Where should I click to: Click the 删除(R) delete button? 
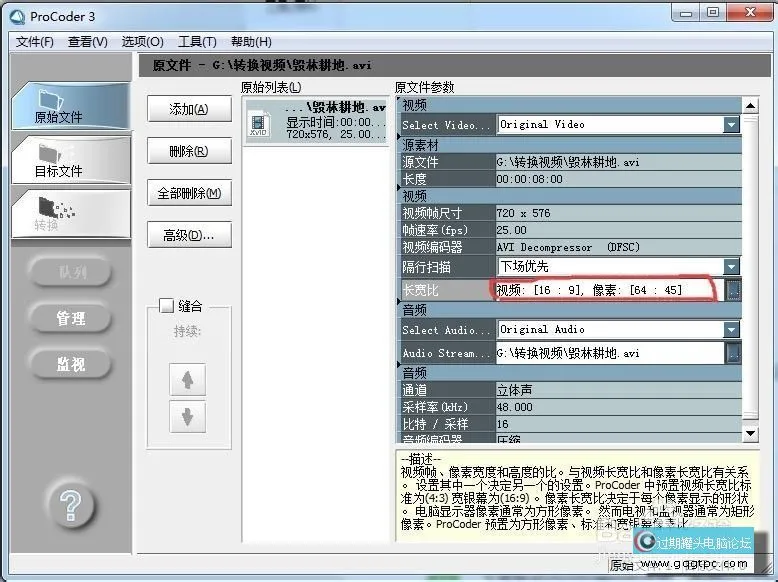(189, 151)
